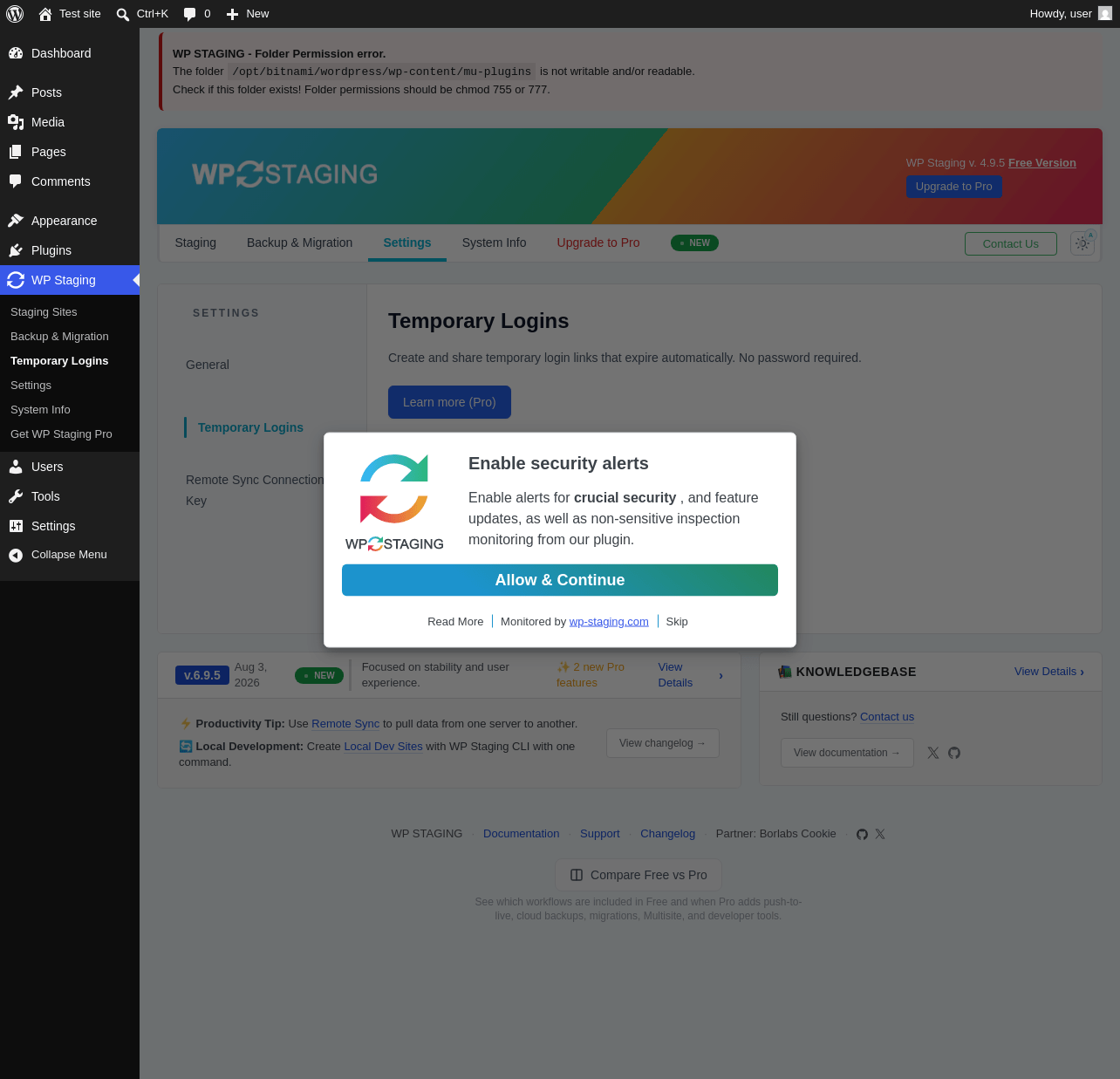
Task: Open the Free Version link
Action: click(x=1042, y=163)
